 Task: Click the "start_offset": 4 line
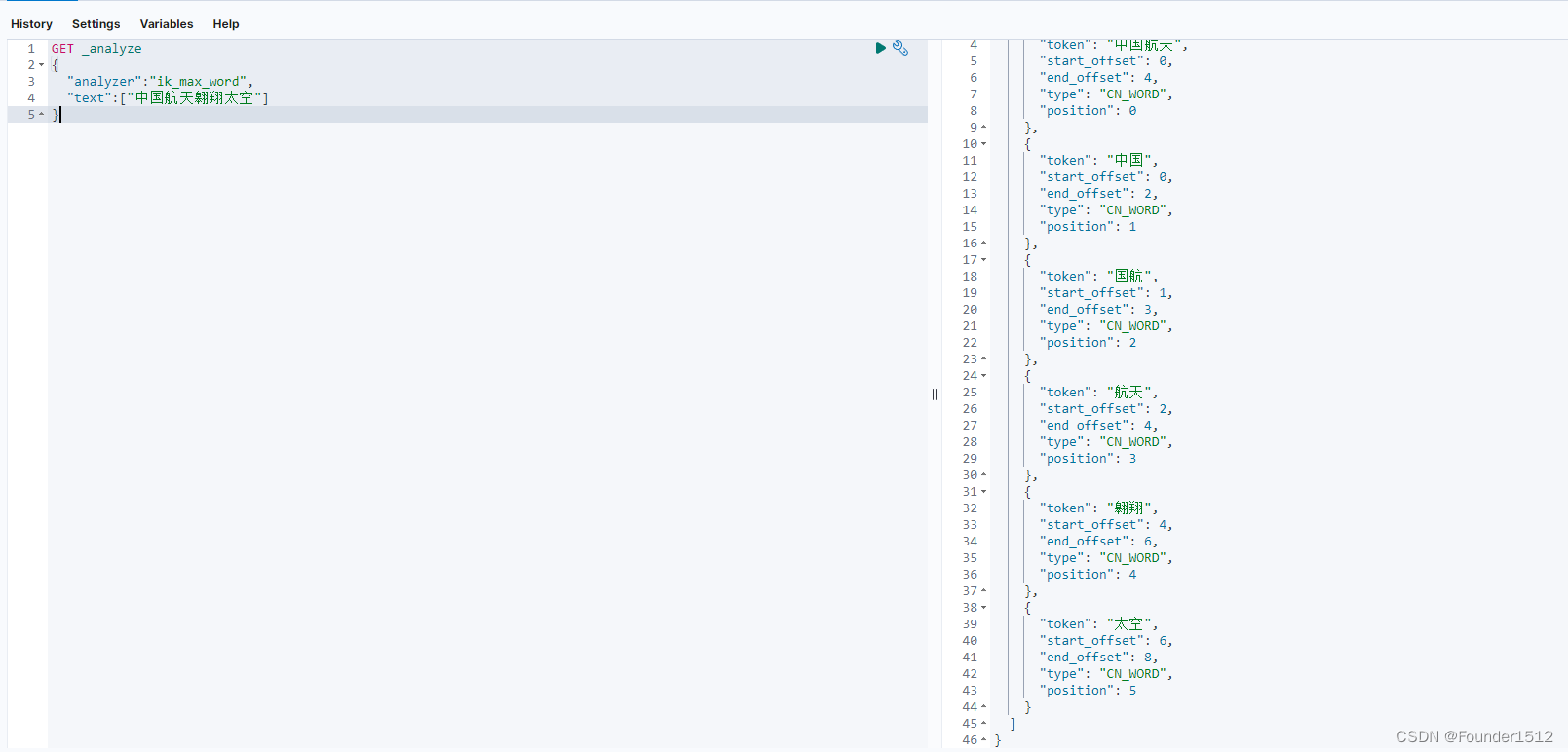coord(1106,525)
